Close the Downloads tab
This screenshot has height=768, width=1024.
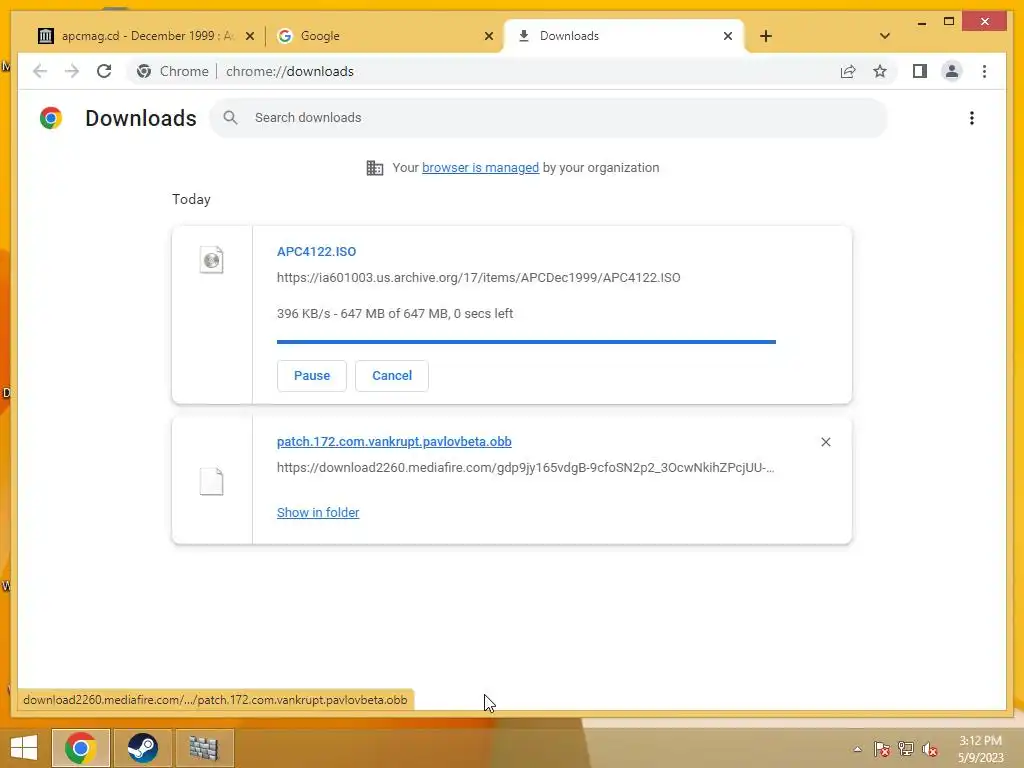728,36
